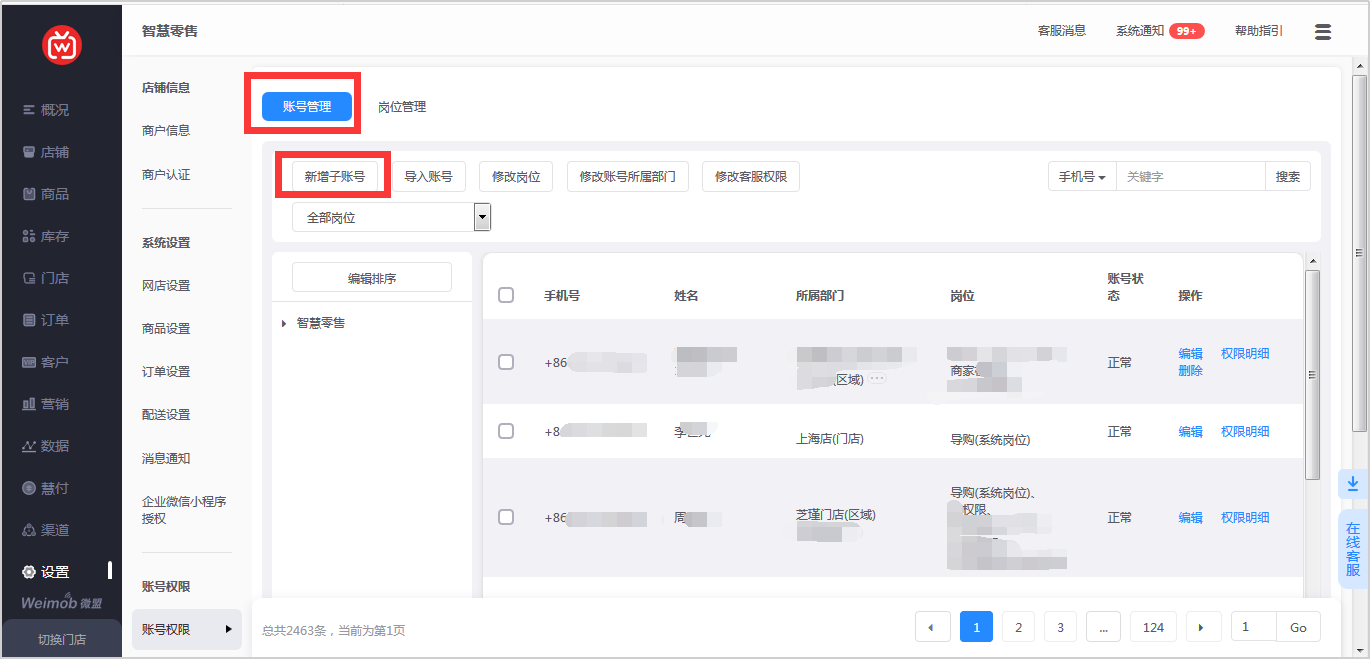This screenshot has width=1372, height=661.
Task: Go to 店铺 shop section in sidebar
Action: 46,152
